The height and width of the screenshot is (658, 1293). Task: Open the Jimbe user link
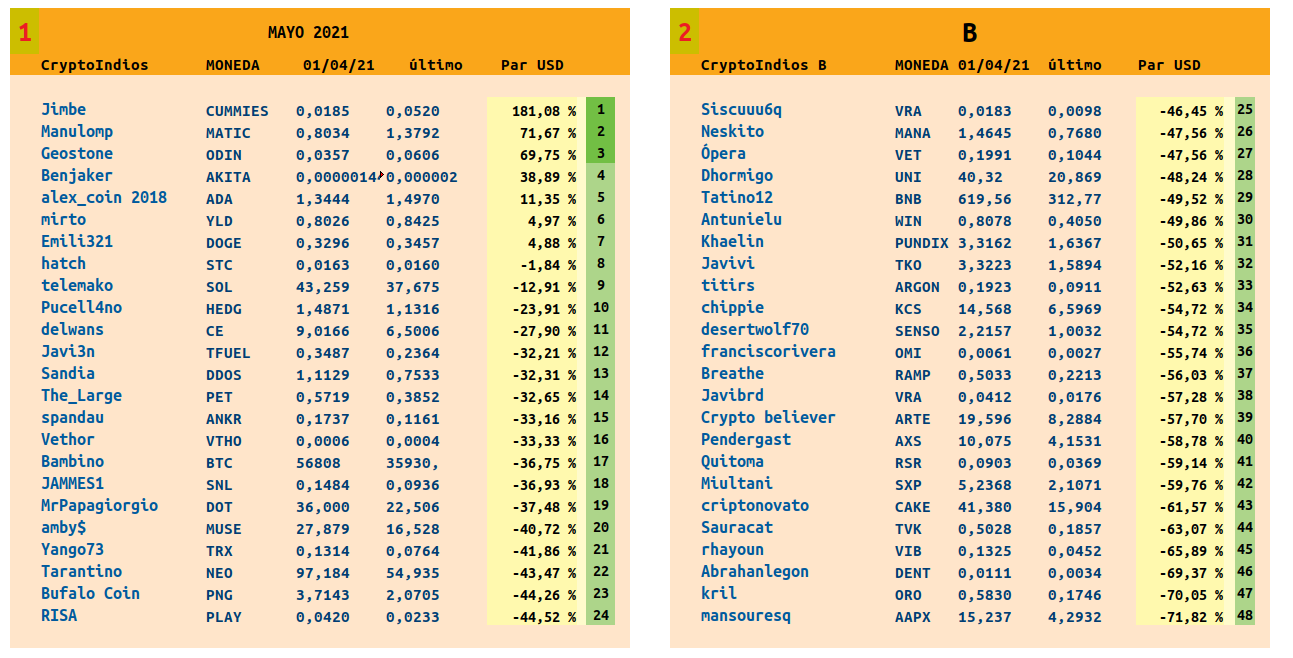(x=63, y=110)
